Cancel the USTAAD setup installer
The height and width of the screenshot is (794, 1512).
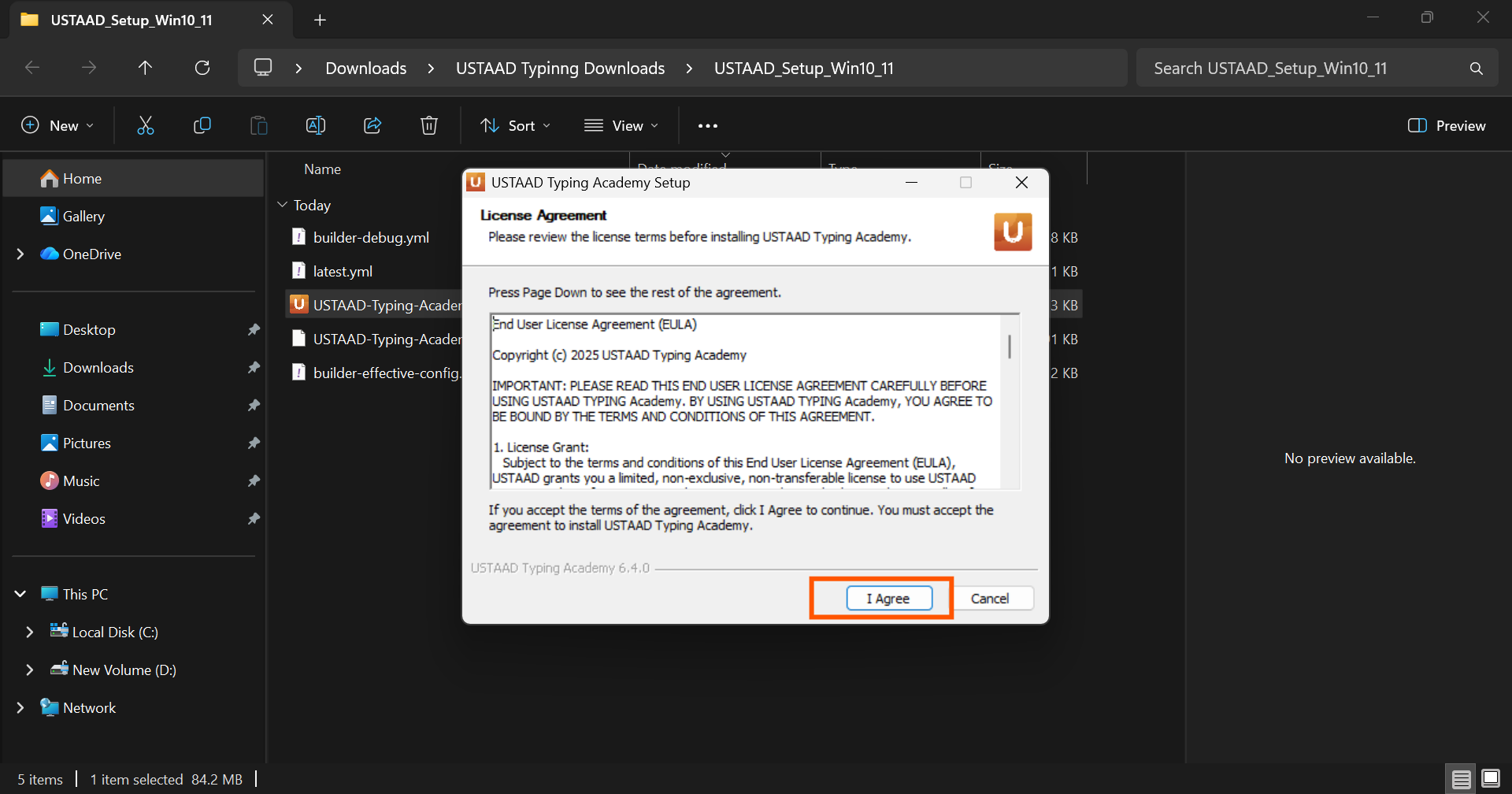click(989, 599)
